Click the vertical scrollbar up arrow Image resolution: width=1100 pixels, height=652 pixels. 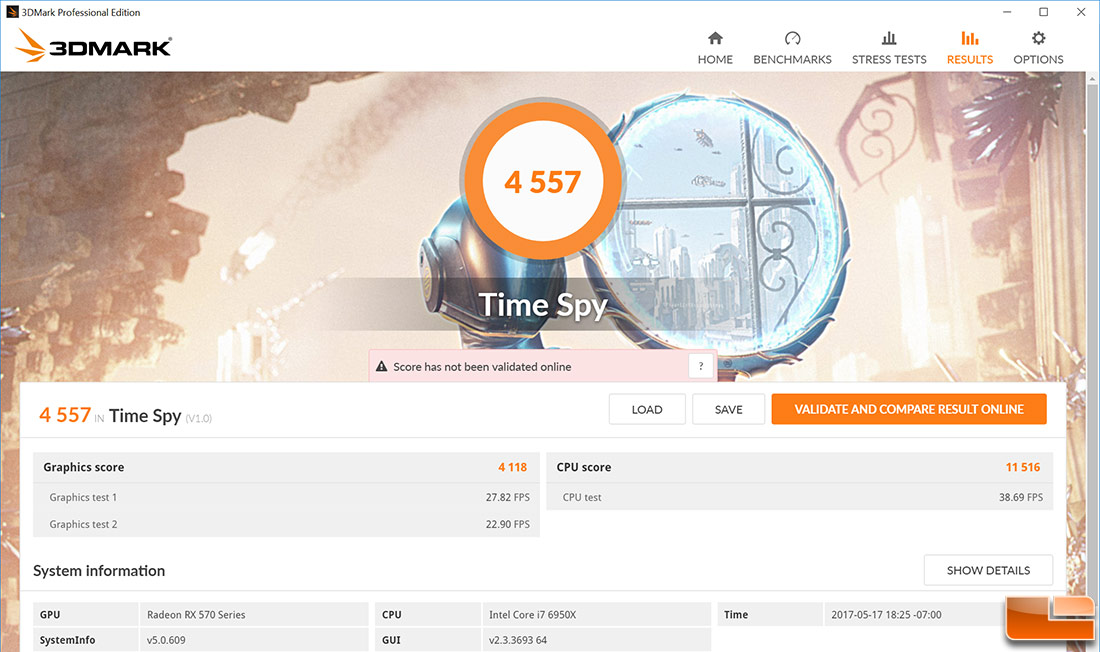click(1093, 79)
